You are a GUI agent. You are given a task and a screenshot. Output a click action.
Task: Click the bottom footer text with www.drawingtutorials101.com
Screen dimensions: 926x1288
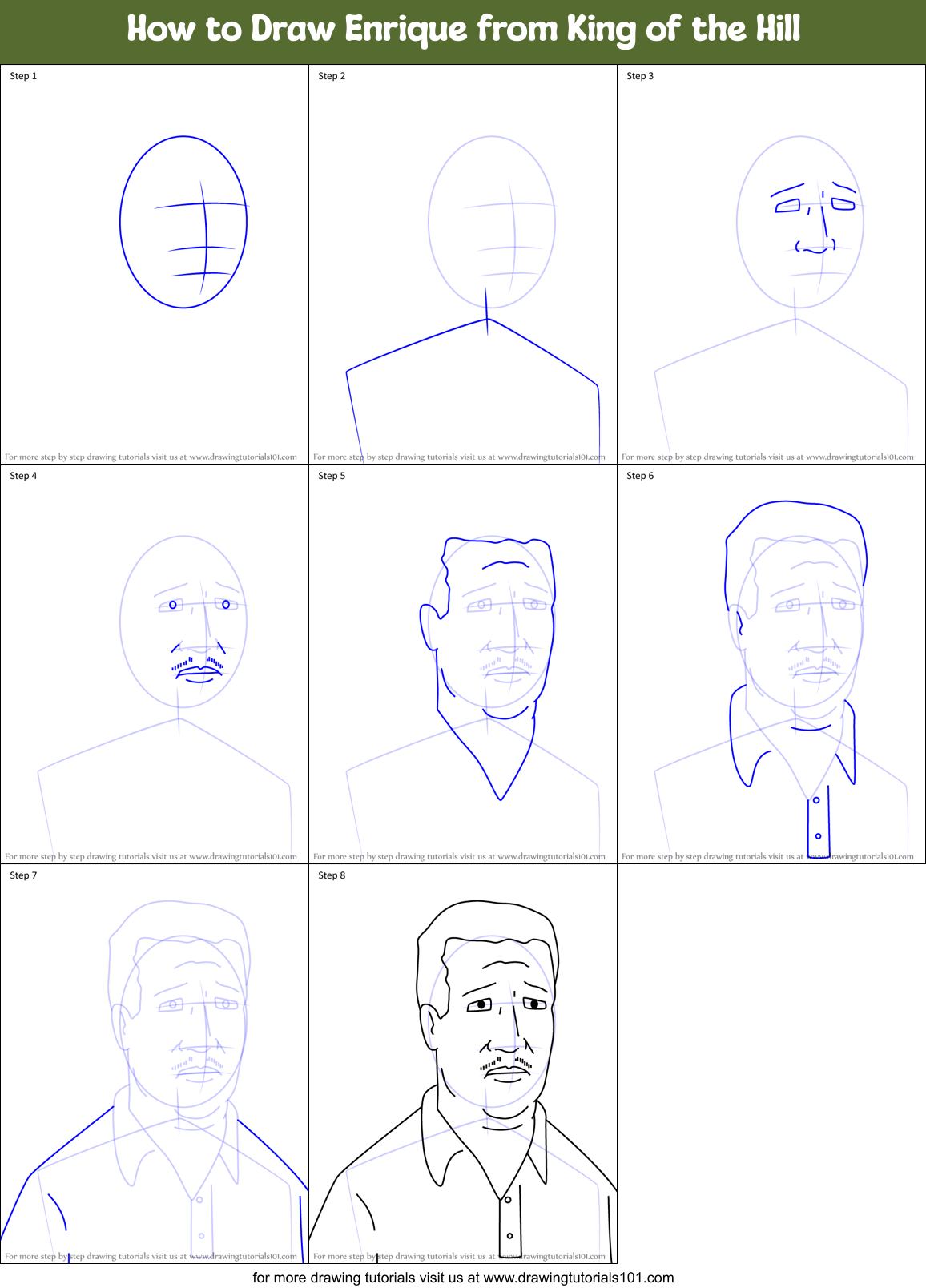463,1278
